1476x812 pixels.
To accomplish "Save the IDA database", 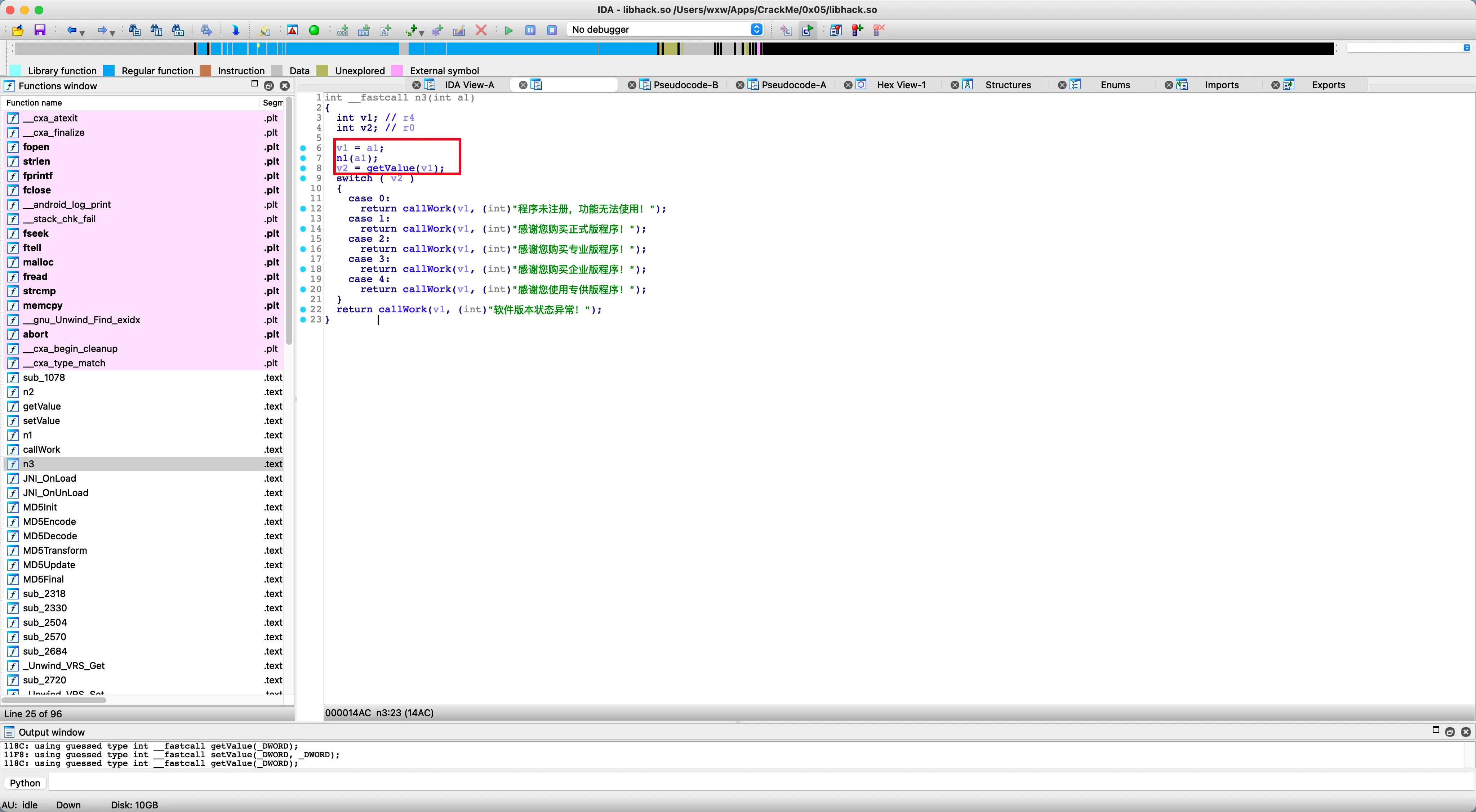I will point(40,30).
